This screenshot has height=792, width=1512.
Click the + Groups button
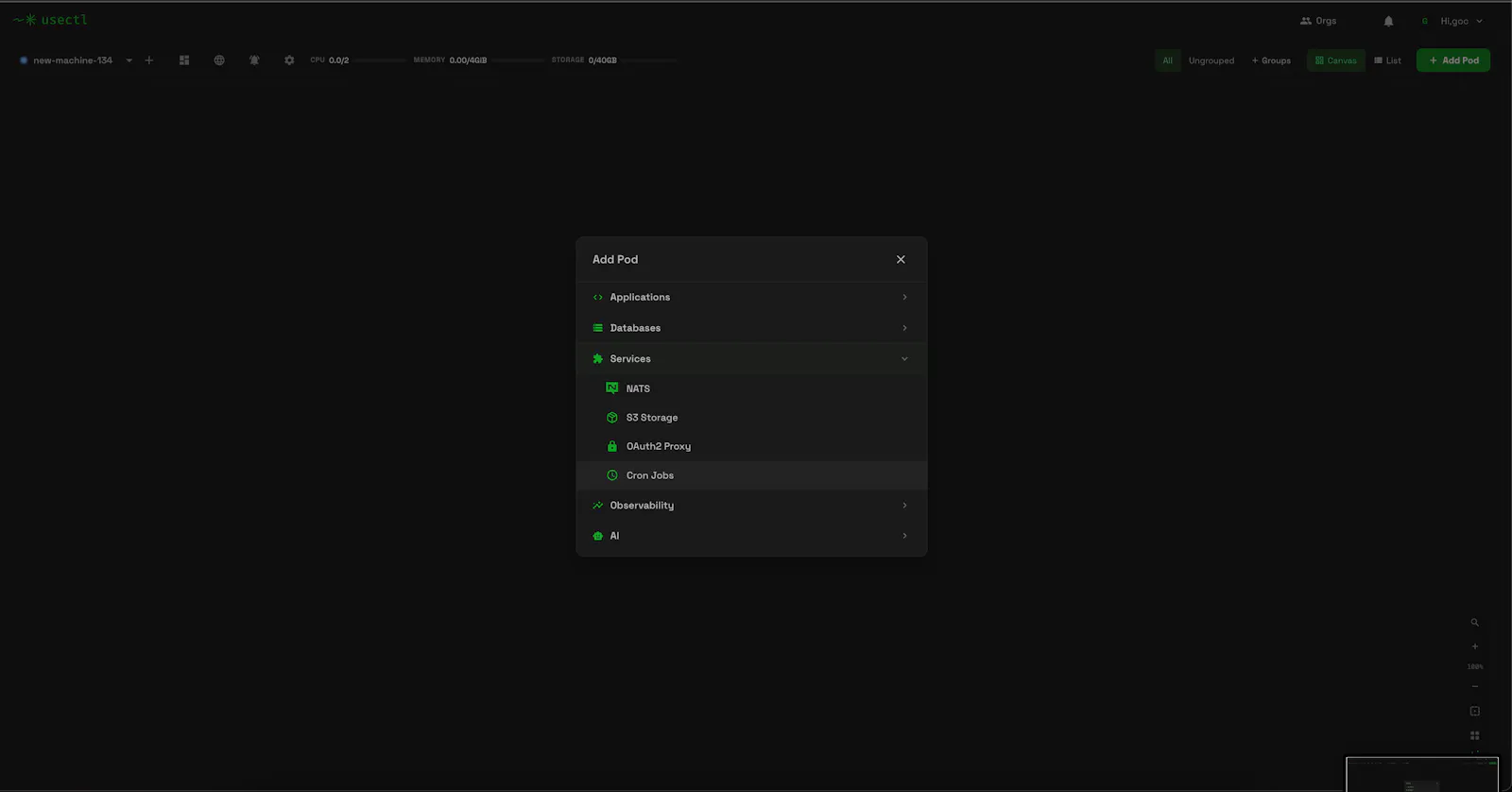coord(1271,60)
